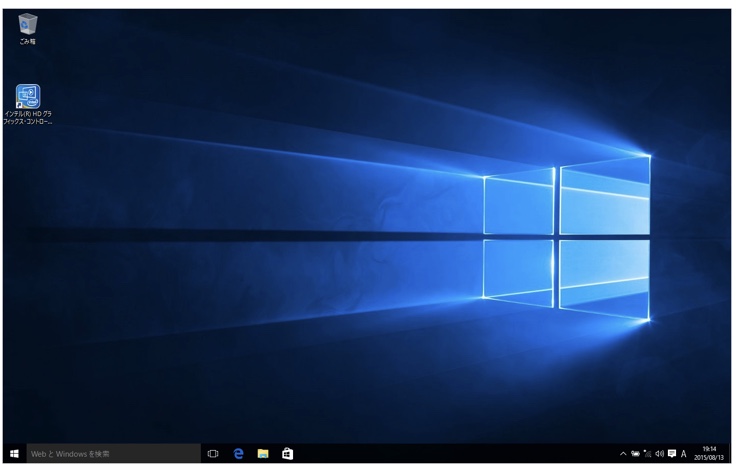
Task: Select the Intel HD Graphics control panel shortcut
Action: point(27,97)
